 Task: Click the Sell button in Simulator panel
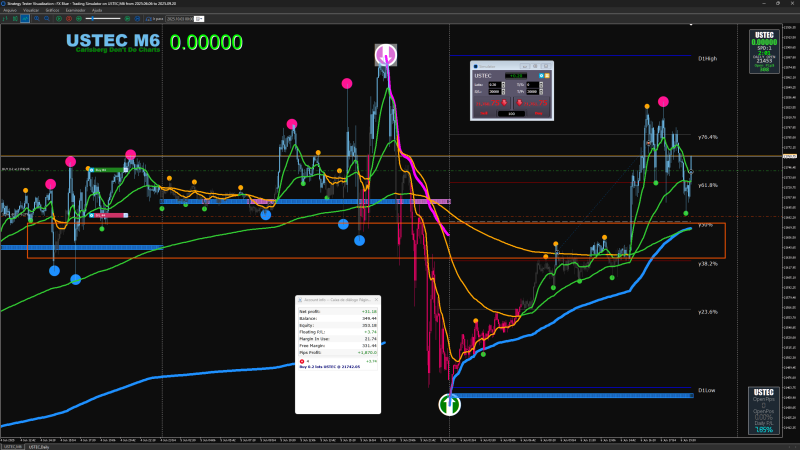pos(484,113)
